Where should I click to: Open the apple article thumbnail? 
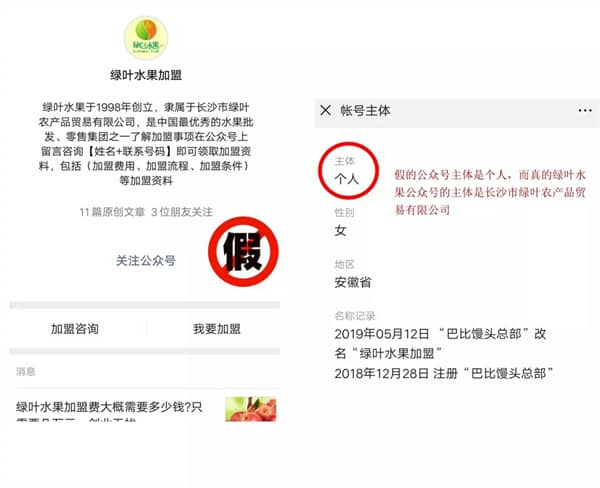251,409
